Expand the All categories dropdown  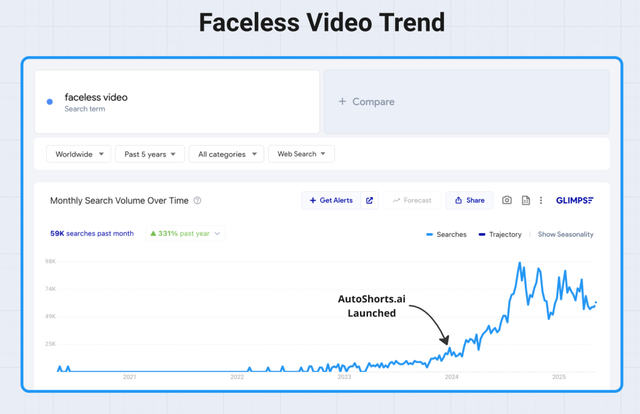point(227,154)
